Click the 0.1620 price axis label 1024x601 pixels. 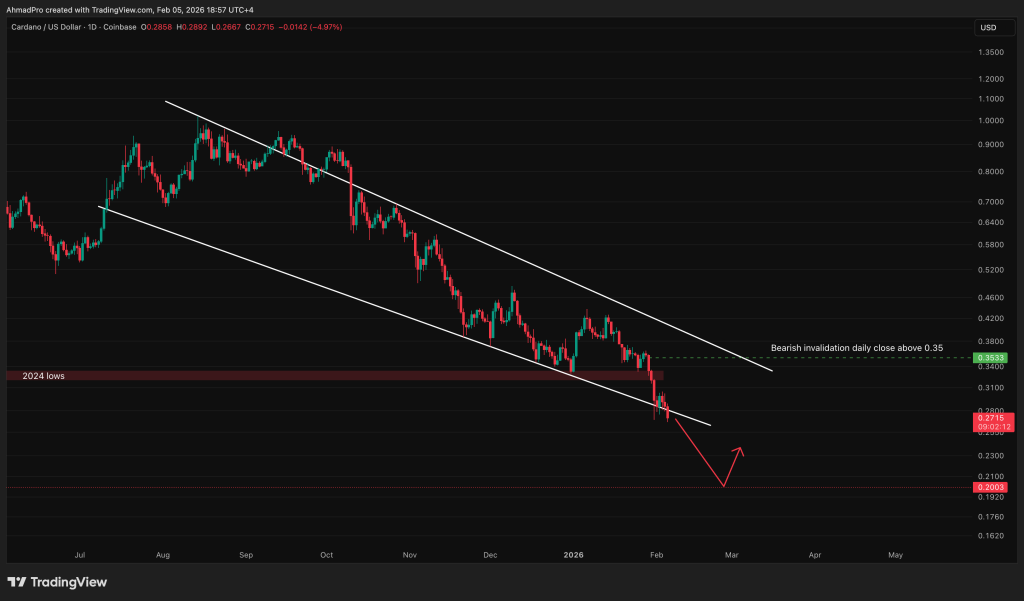click(991, 536)
